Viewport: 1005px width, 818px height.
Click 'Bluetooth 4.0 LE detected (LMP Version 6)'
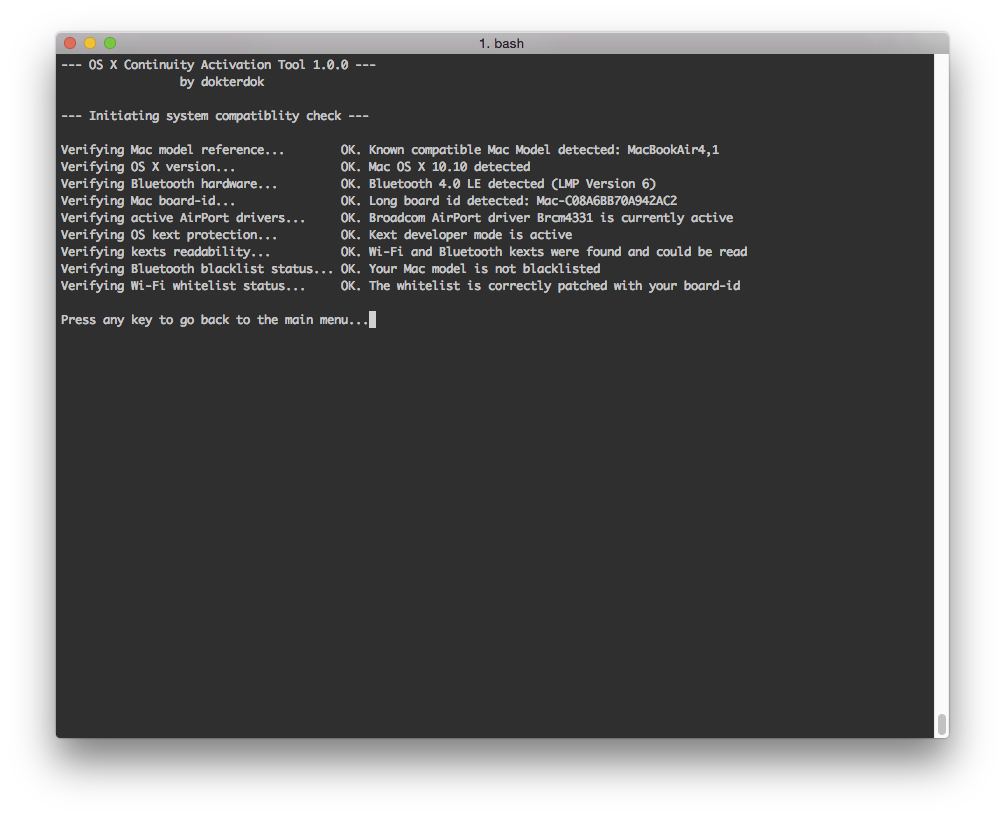(x=512, y=184)
